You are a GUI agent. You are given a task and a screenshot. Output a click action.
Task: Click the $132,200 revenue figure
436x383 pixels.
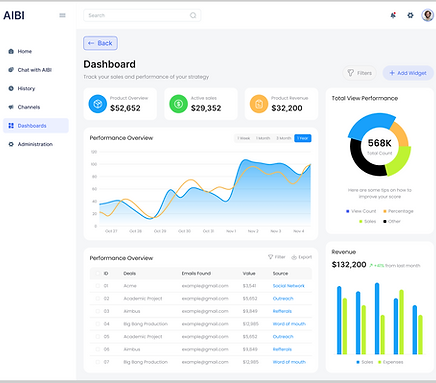click(349, 265)
